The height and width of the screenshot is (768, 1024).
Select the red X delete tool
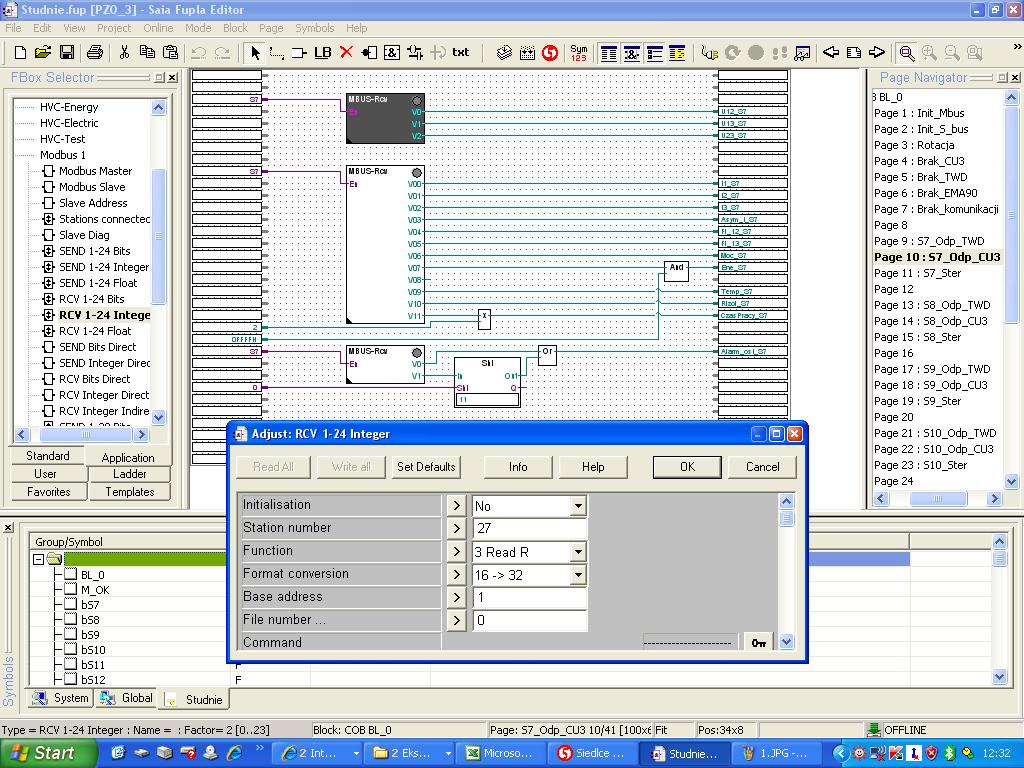coord(346,52)
